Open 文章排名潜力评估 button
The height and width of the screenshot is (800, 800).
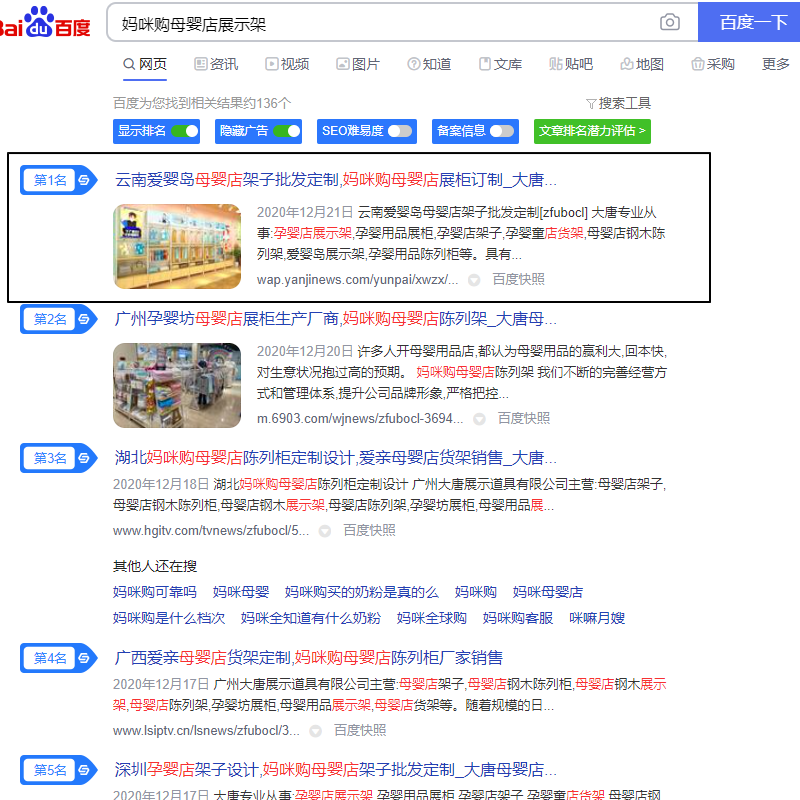pos(592,131)
